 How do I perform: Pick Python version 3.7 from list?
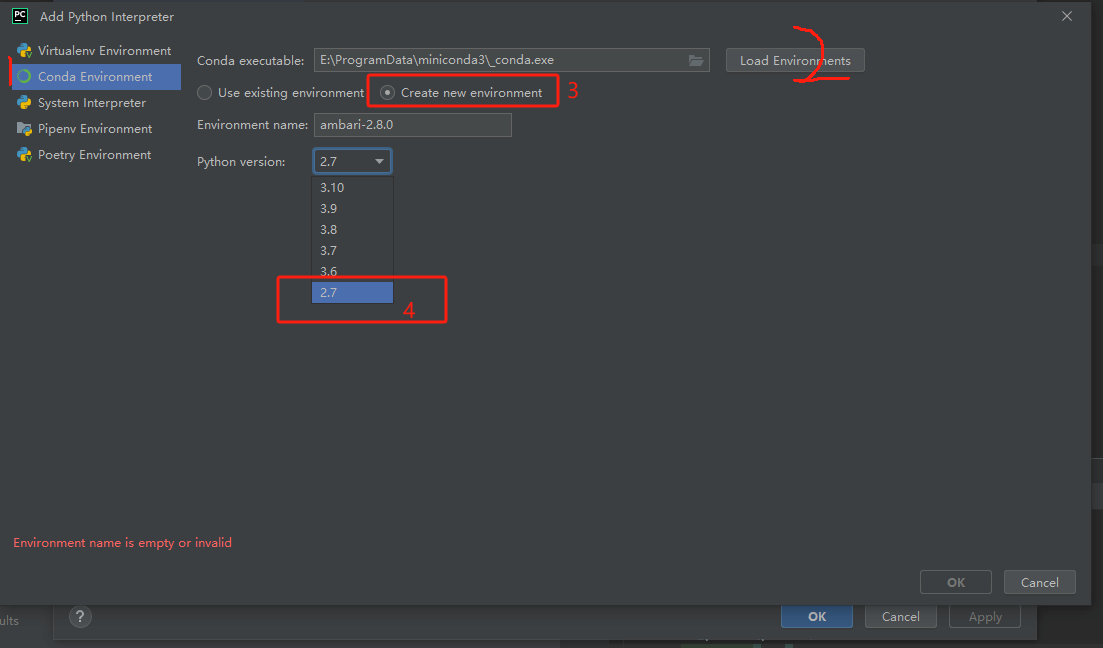point(352,250)
